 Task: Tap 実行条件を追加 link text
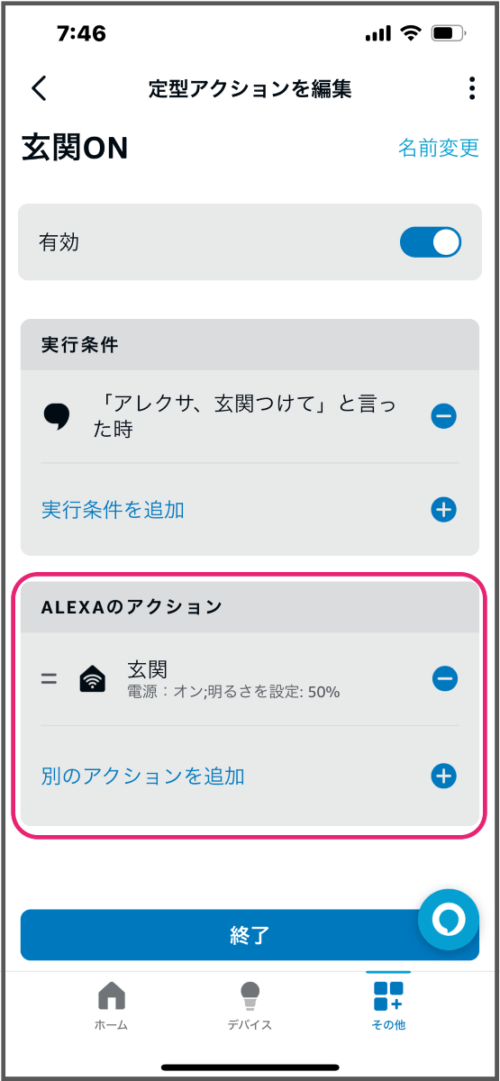112,510
